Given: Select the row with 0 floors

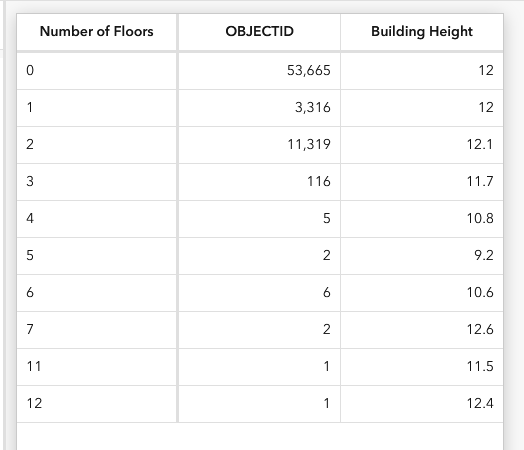Looking at the screenshot, I should tap(260, 71).
